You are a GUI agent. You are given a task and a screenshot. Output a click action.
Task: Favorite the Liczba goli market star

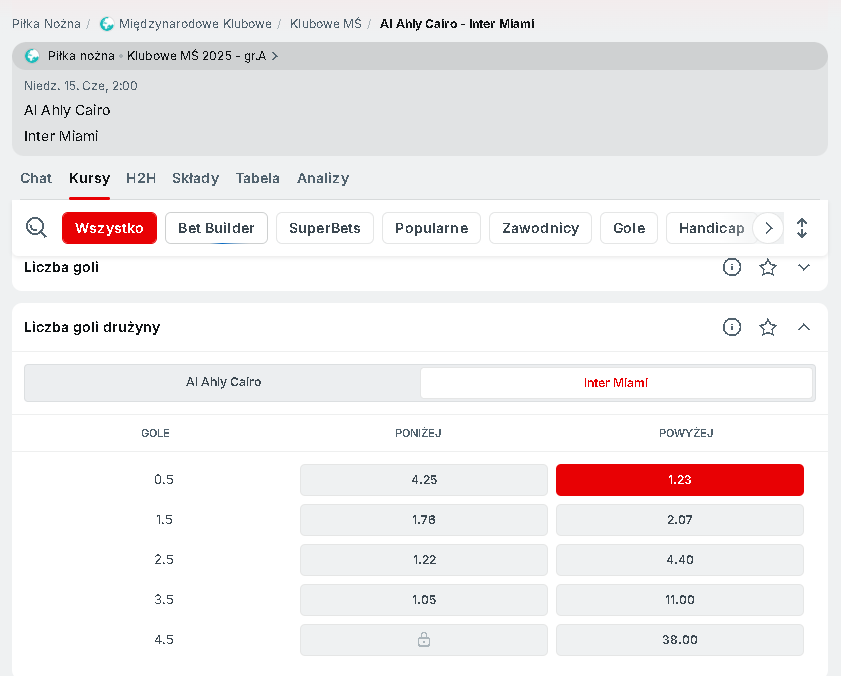tap(768, 267)
